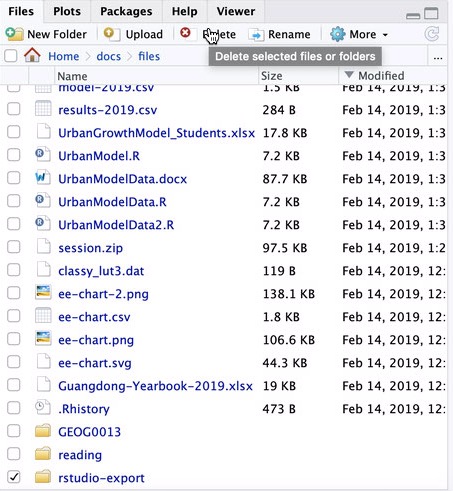The image size is (453, 491).
Task: Open the More dropdown arrow
Action: 385,35
